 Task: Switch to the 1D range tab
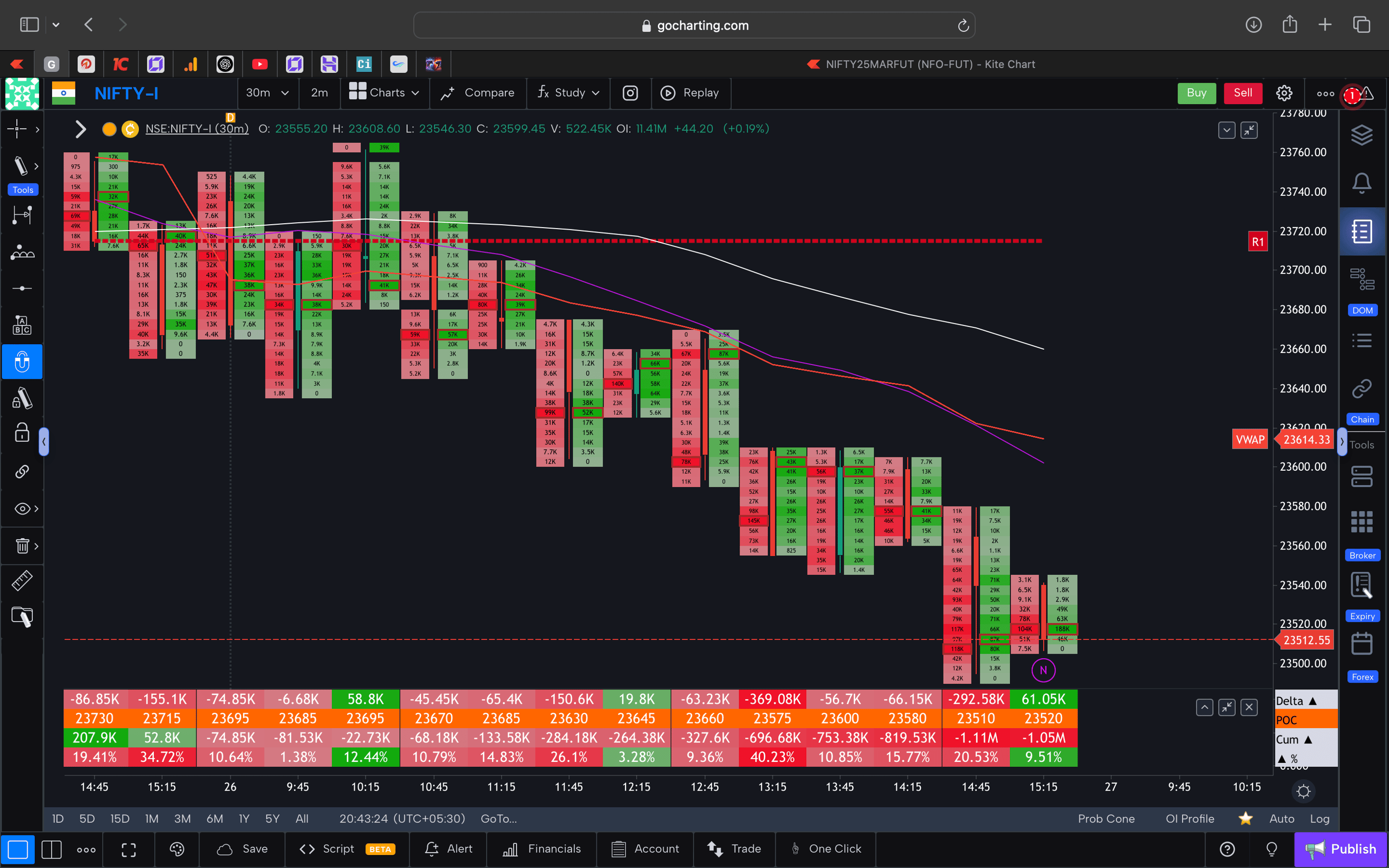pyautogui.click(x=58, y=818)
